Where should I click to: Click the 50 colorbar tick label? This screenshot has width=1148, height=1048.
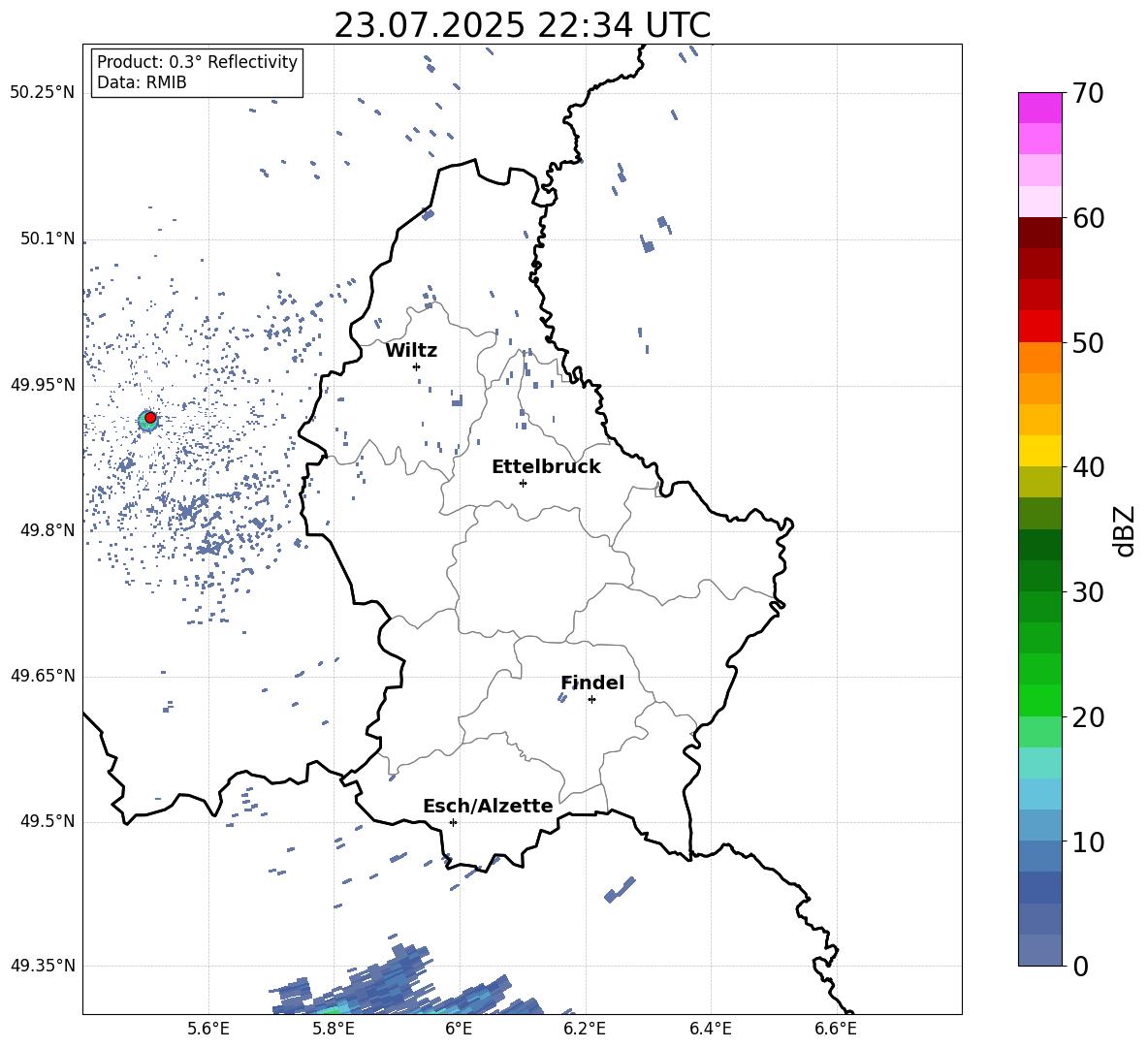pyautogui.click(x=1088, y=342)
